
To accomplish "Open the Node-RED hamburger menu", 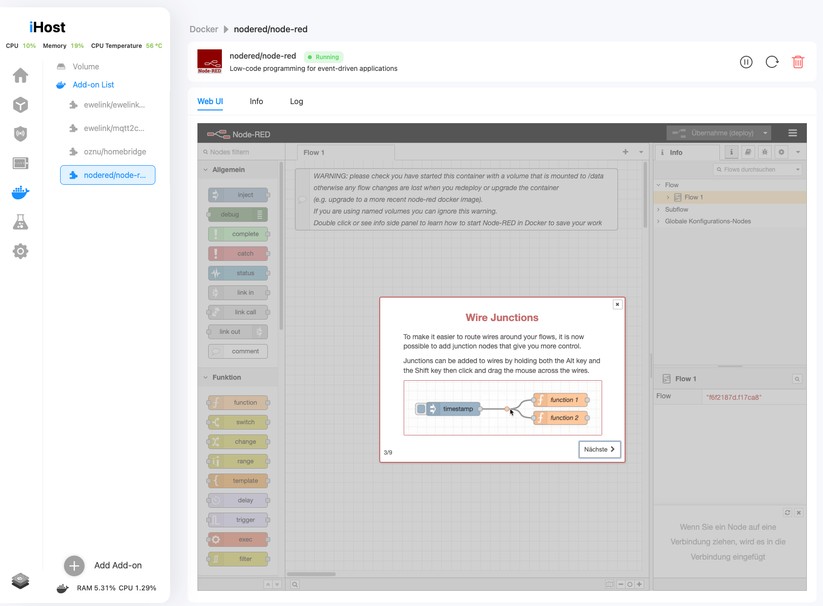I will coord(793,133).
